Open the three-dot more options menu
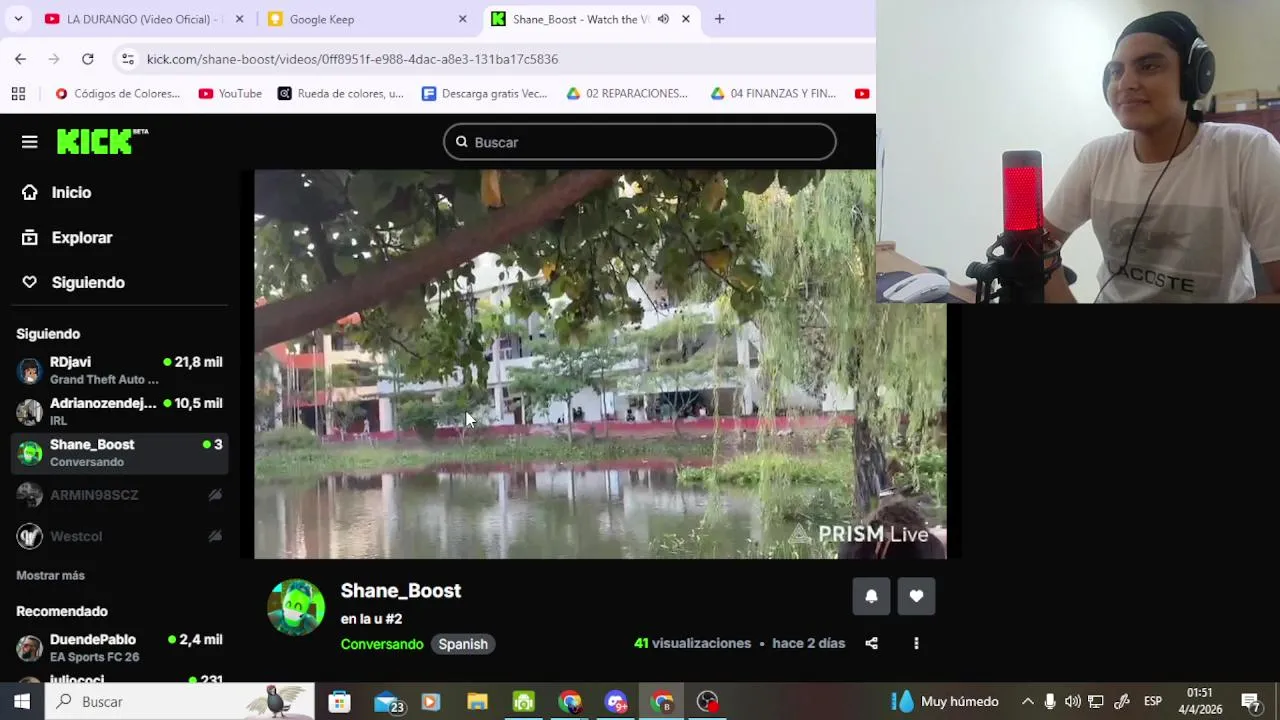The width and height of the screenshot is (1280, 720). click(x=916, y=643)
